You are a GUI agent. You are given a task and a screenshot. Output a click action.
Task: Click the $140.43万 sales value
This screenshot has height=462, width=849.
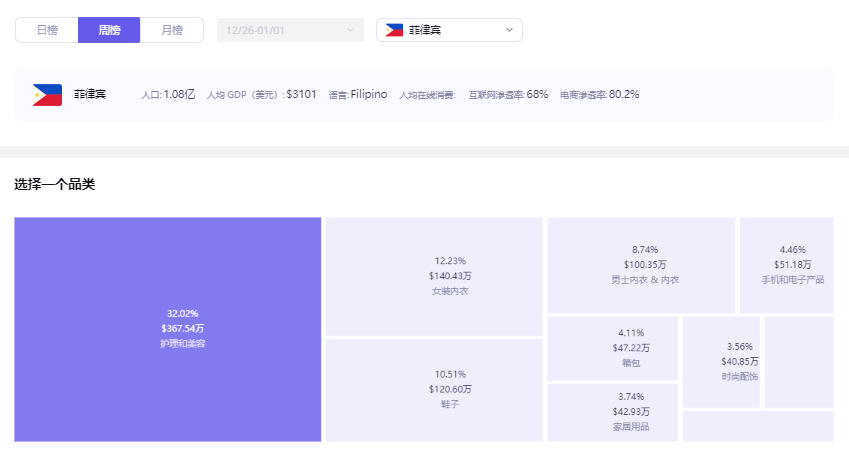pyautogui.click(x=450, y=276)
